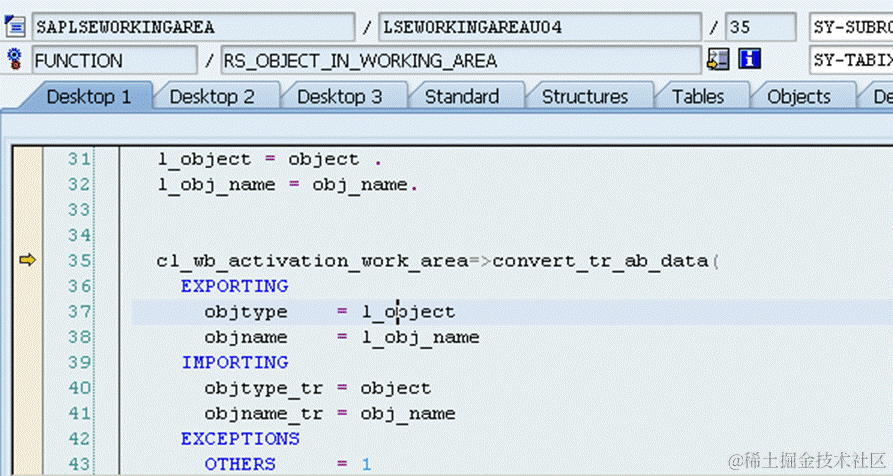Click the blue information icon
The image size is (893, 476).
tap(749, 59)
